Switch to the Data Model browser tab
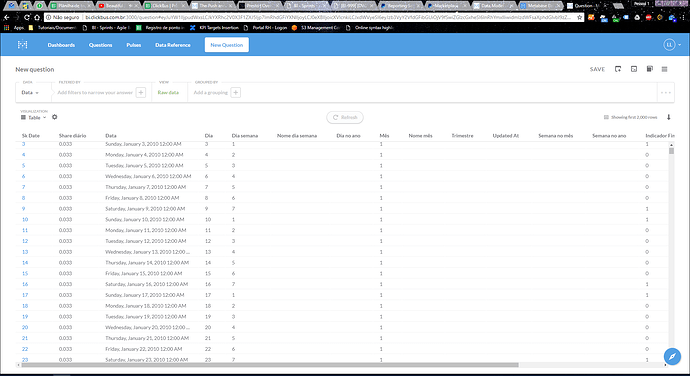This screenshot has width=690, height=376. (x=493, y=6)
